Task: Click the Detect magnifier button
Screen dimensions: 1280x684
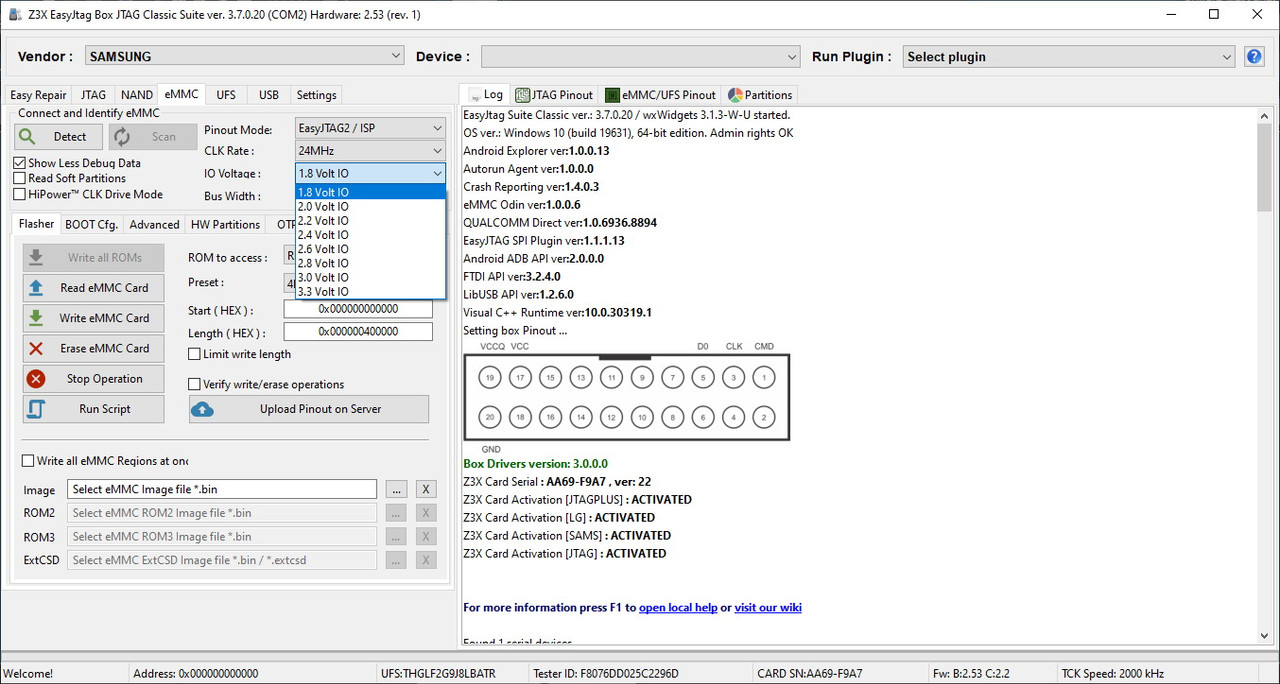Action: pos(59,137)
